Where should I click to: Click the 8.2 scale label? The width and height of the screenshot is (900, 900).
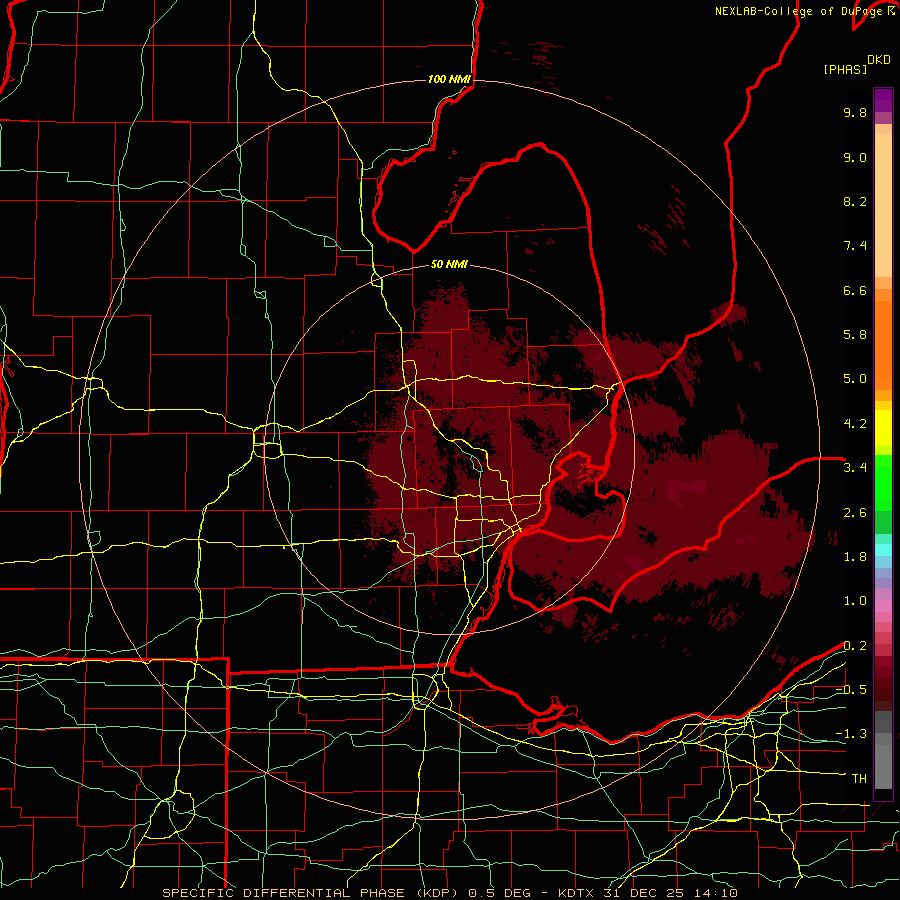click(x=855, y=201)
